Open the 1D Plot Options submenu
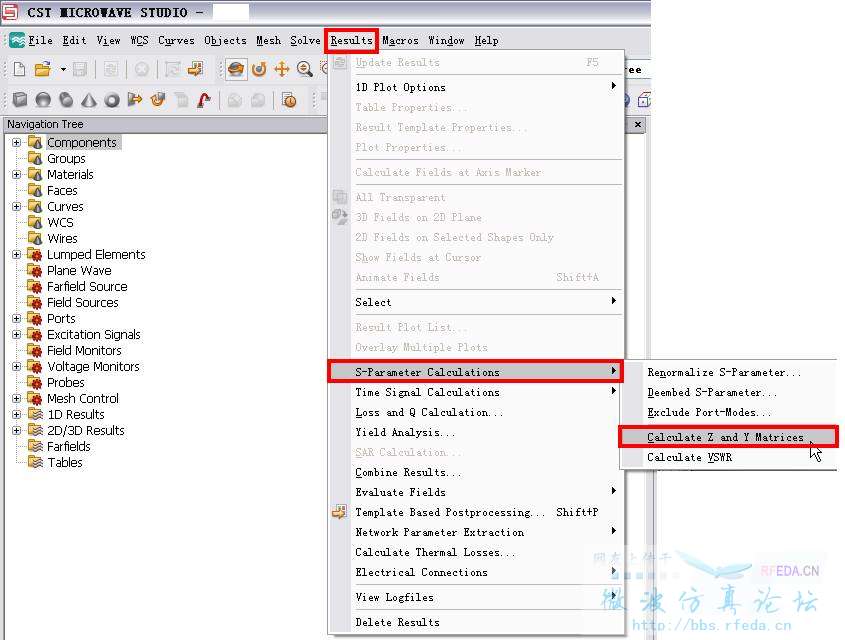The image size is (845, 640). (477, 87)
